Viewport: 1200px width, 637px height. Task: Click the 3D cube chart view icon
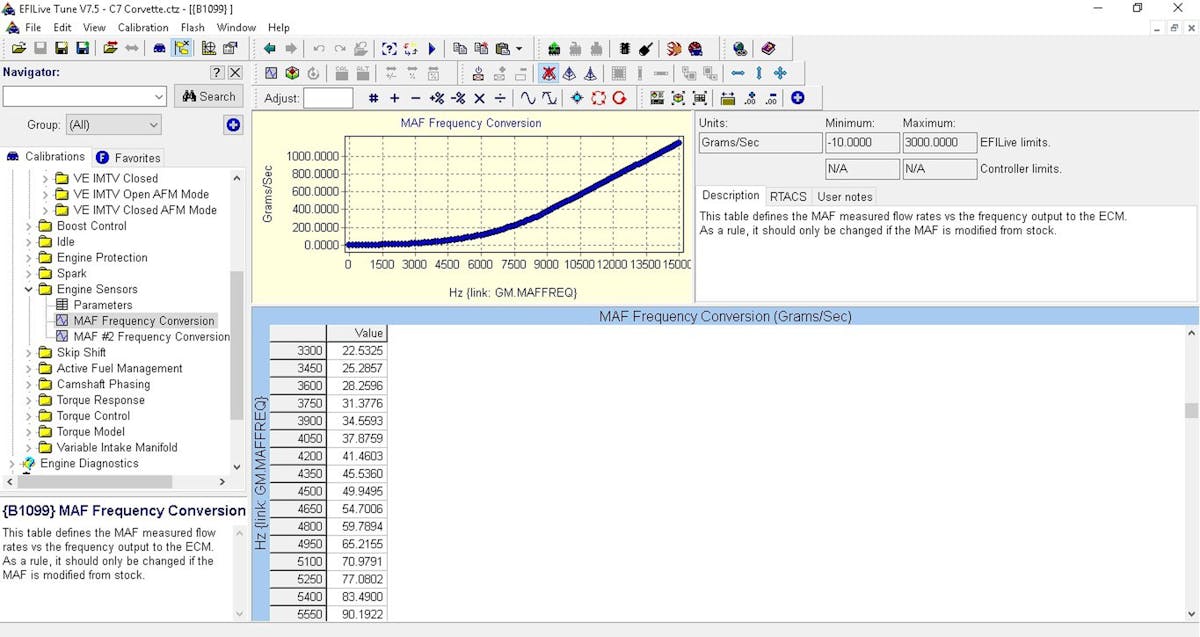(292, 73)
